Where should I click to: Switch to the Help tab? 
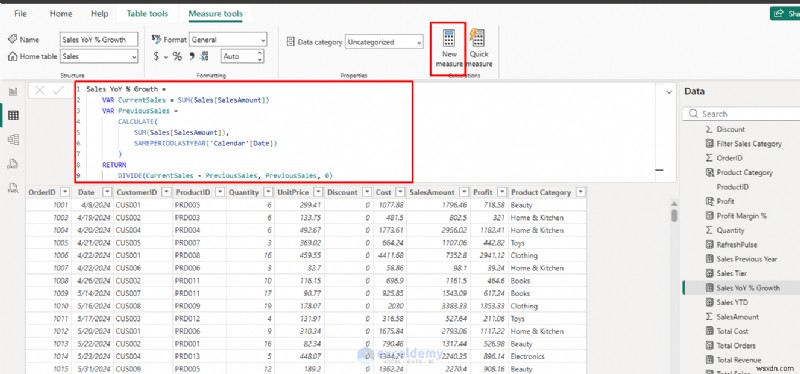99,14
